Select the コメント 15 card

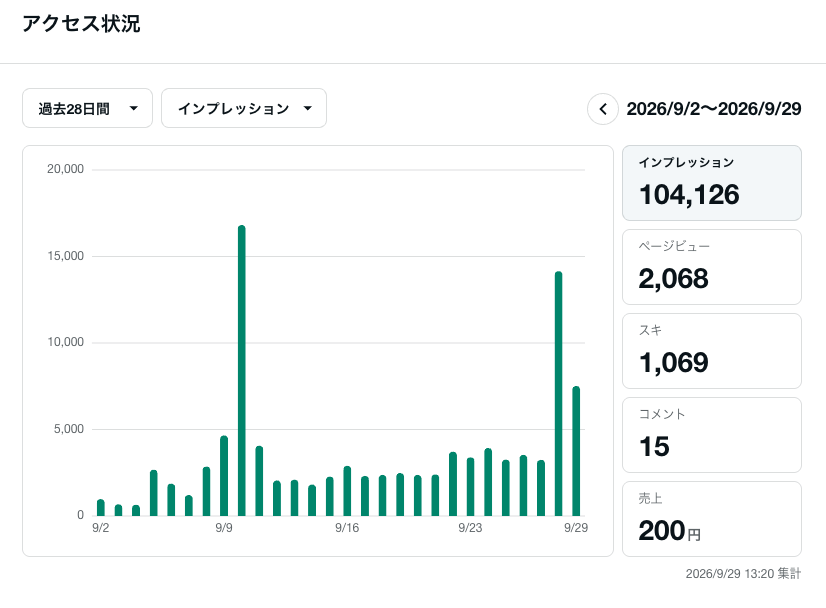(712, 435)
